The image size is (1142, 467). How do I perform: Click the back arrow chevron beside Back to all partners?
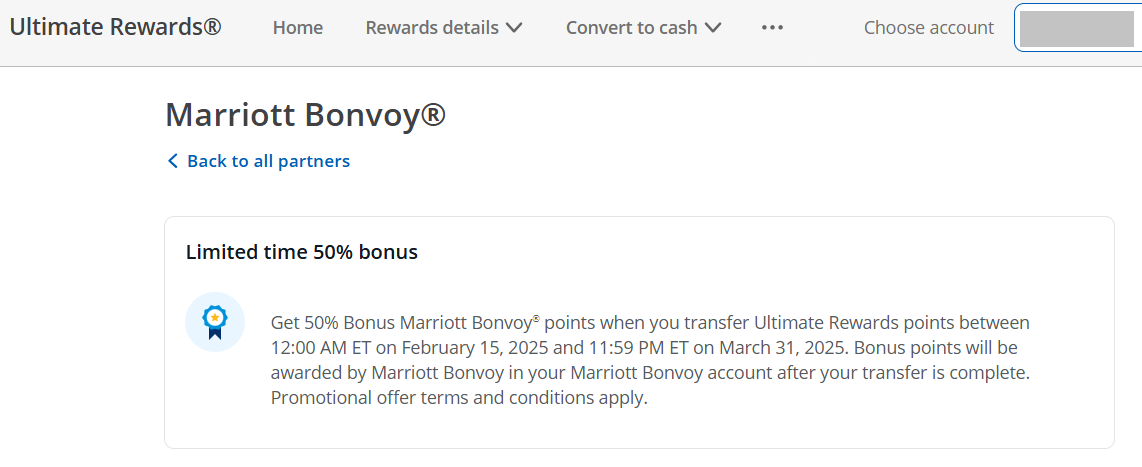[173, 161]
